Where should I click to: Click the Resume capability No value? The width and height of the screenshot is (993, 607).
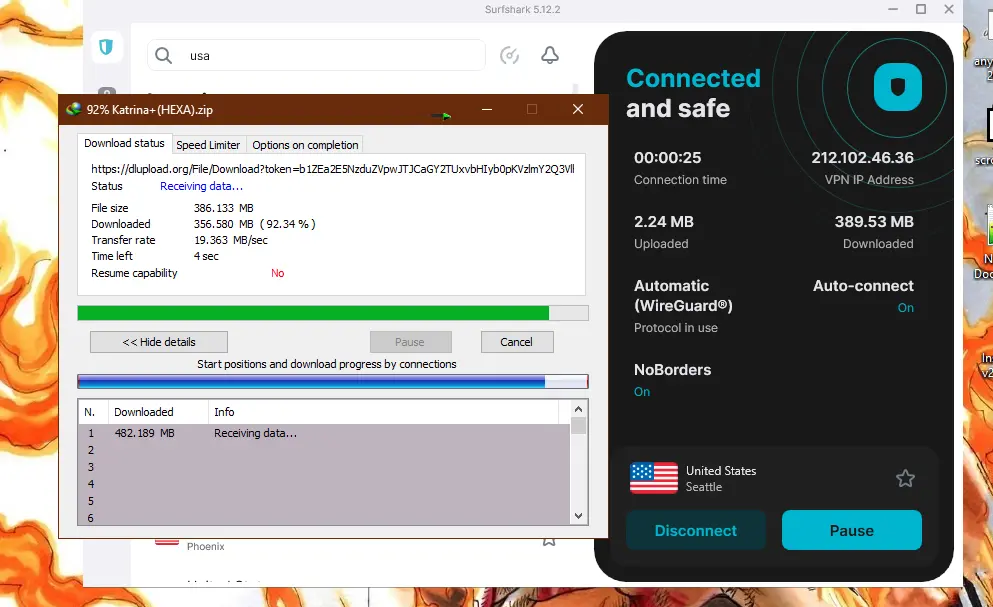(x=277, y=273)
